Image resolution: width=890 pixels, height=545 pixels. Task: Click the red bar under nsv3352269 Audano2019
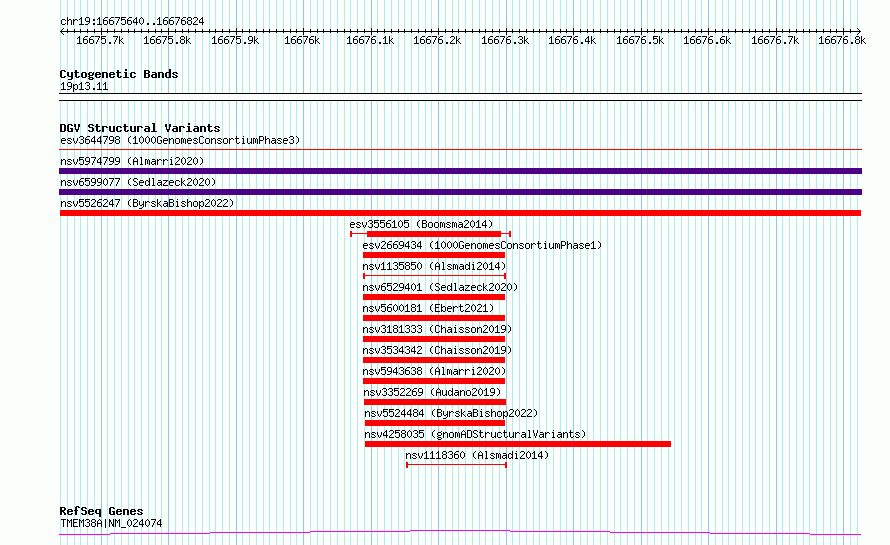435,402
